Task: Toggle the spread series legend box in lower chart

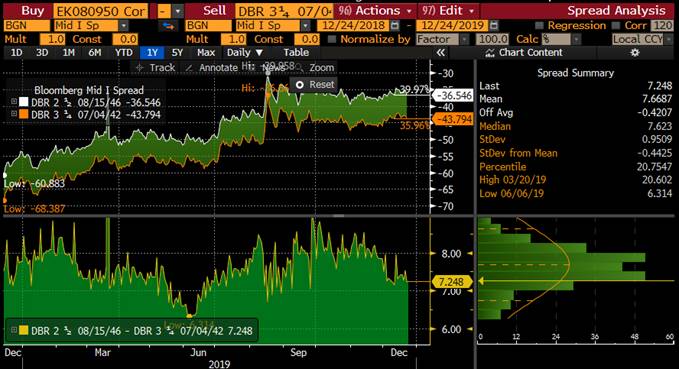Action: point(14,330)
